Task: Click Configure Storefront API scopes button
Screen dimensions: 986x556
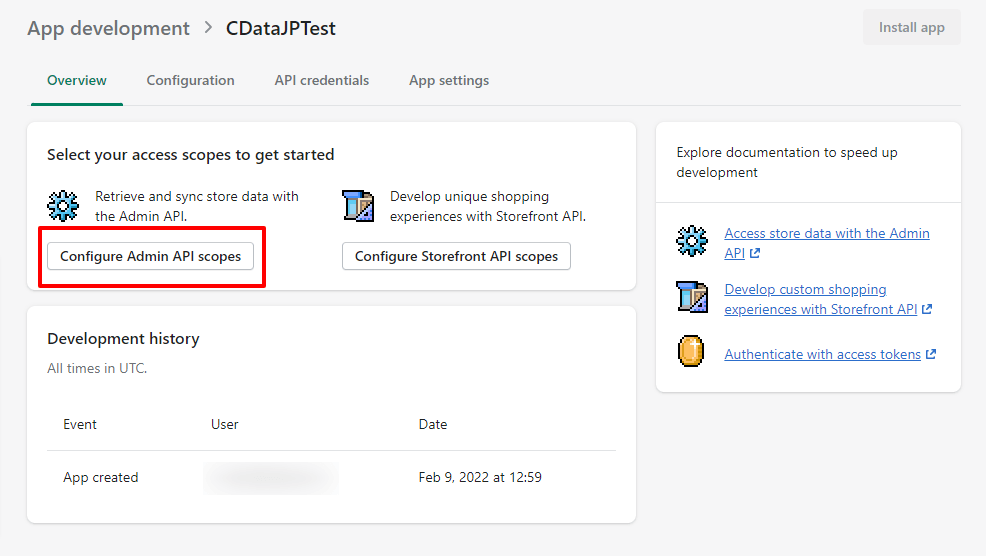Action: pos(456,256)
